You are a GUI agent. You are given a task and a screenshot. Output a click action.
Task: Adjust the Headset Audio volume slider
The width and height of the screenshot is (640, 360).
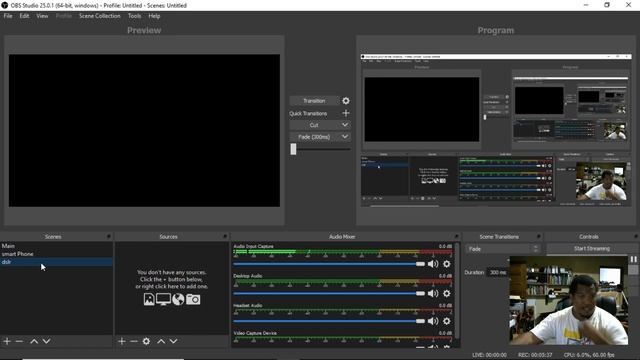(329, 321)
